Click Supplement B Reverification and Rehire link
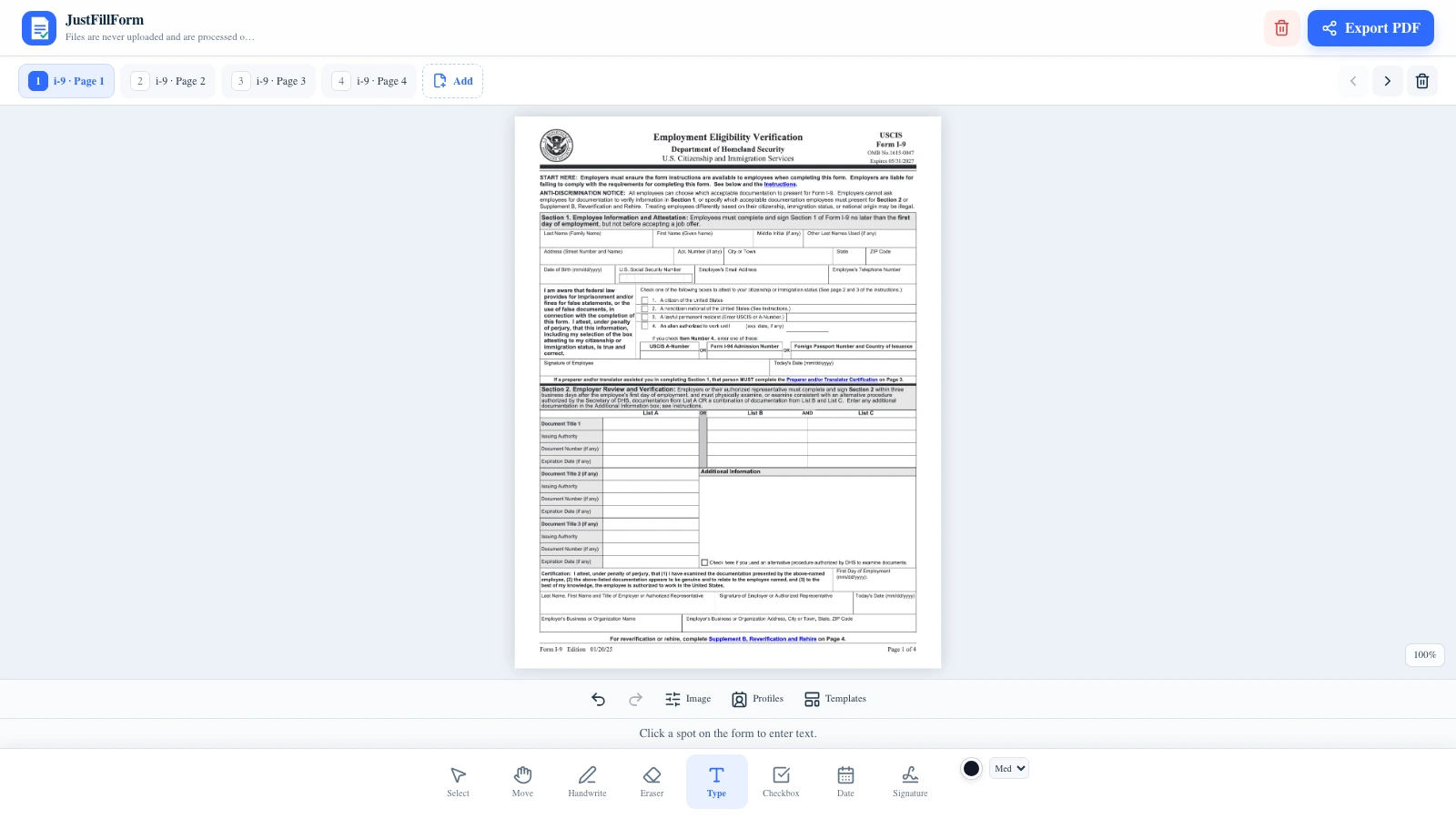 (763, 639)
